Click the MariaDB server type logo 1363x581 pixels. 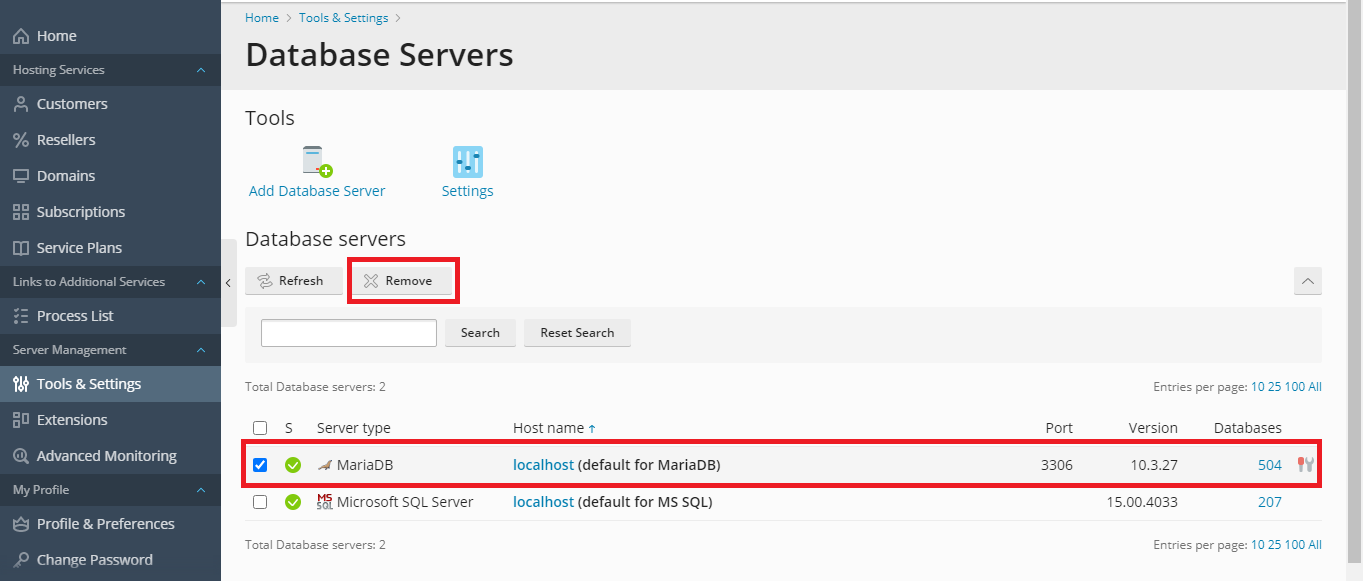(324, 465)
